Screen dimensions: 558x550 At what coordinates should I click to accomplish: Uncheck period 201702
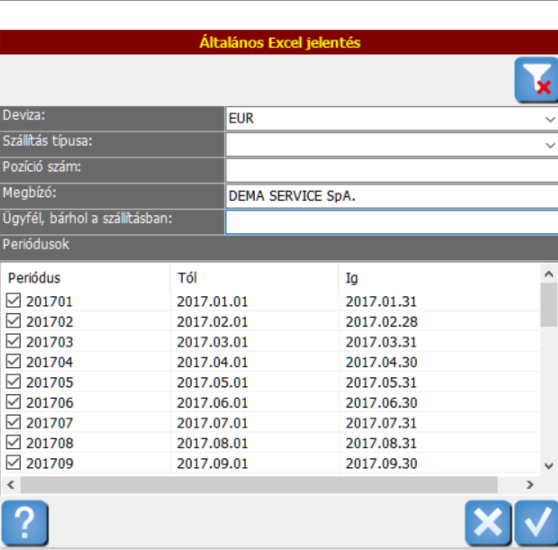(x=14, y=321)
